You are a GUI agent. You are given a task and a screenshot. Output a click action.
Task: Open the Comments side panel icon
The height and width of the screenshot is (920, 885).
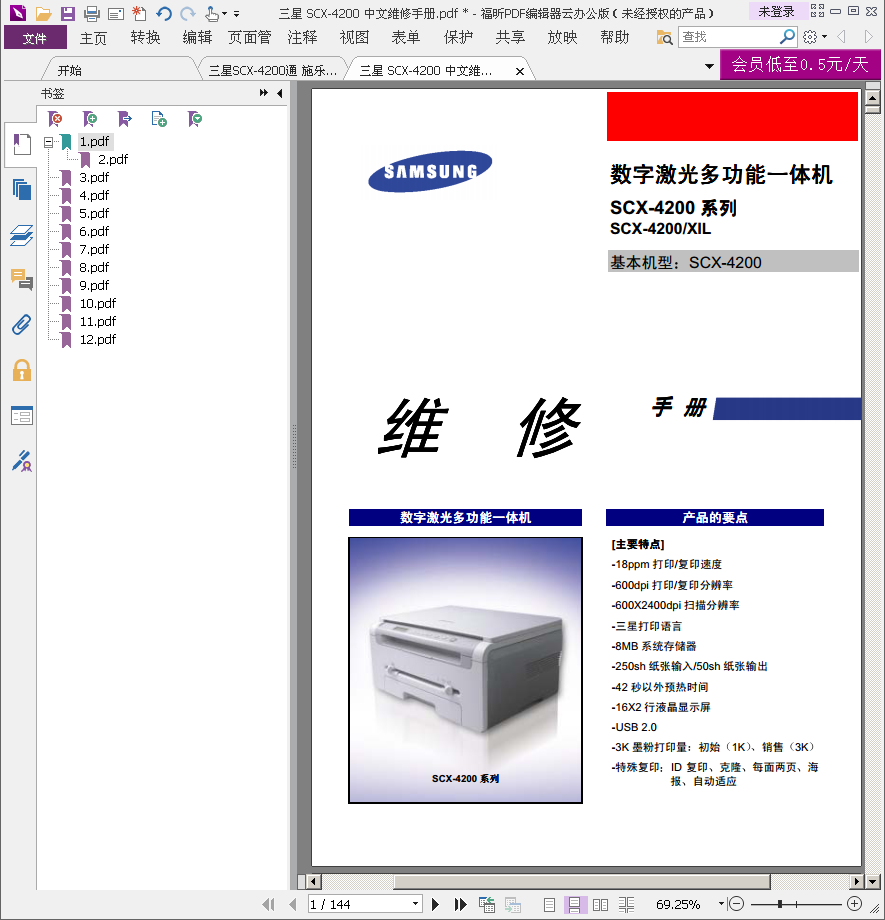[x=22, y=279]
